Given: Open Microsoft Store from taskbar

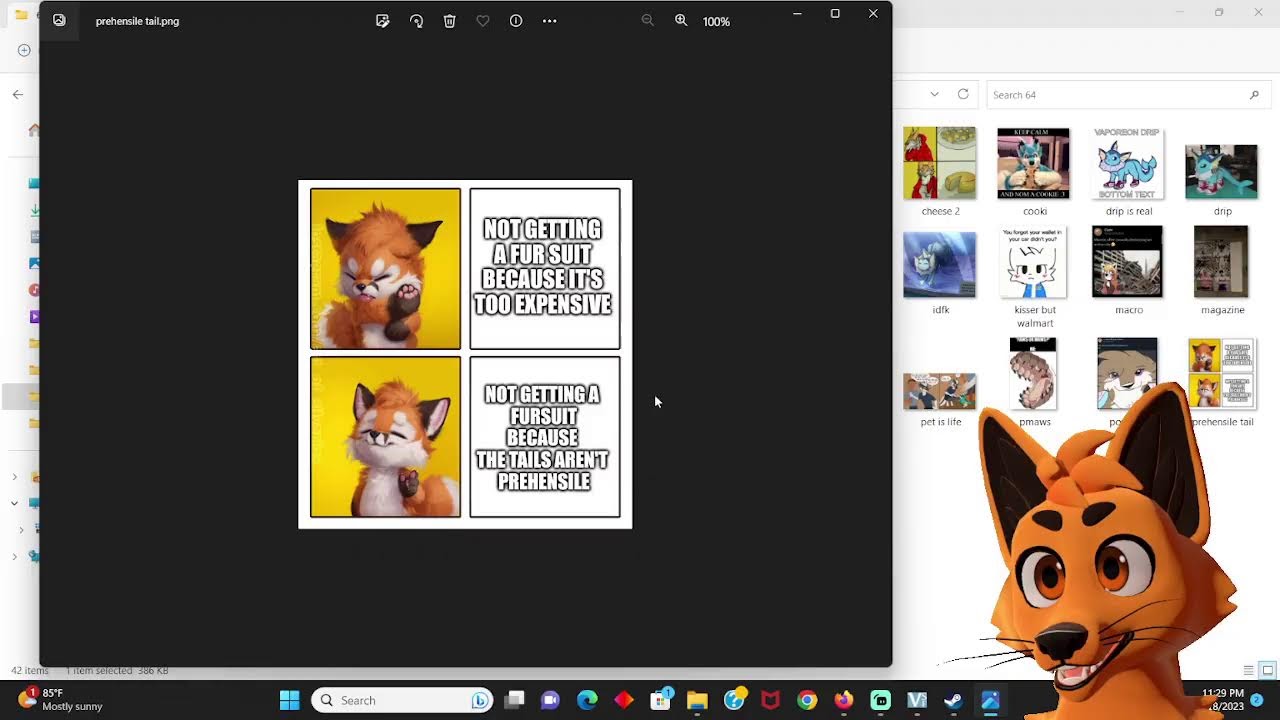Looking at the screenshot, I should pyautogui.click(x=661, y=700).
